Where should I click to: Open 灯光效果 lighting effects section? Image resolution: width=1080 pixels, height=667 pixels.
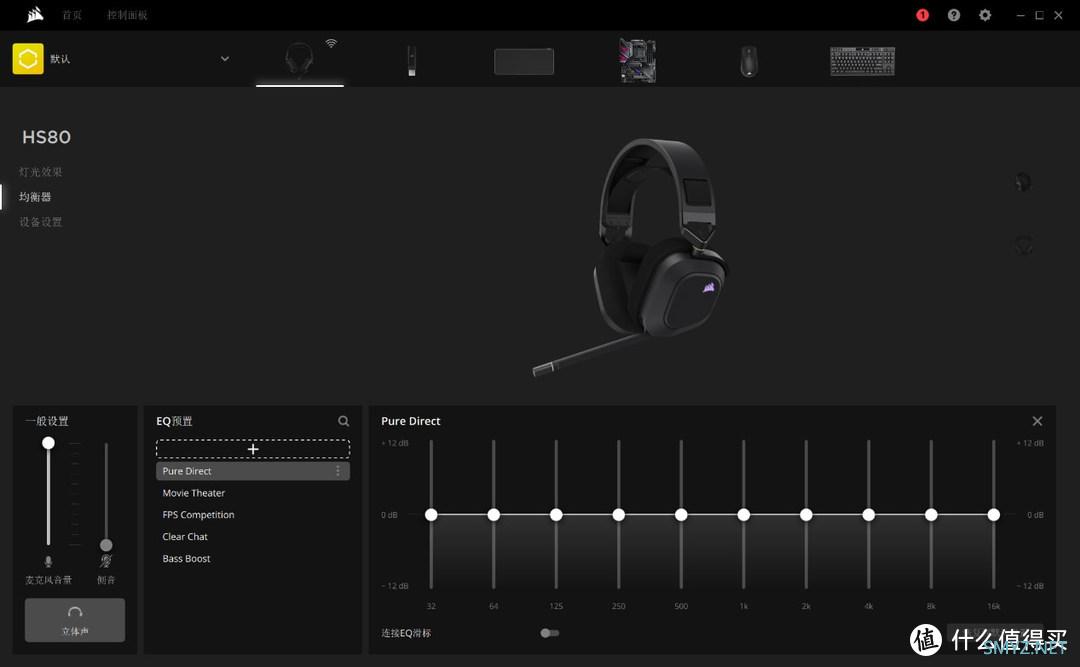(x=41, y=172)
